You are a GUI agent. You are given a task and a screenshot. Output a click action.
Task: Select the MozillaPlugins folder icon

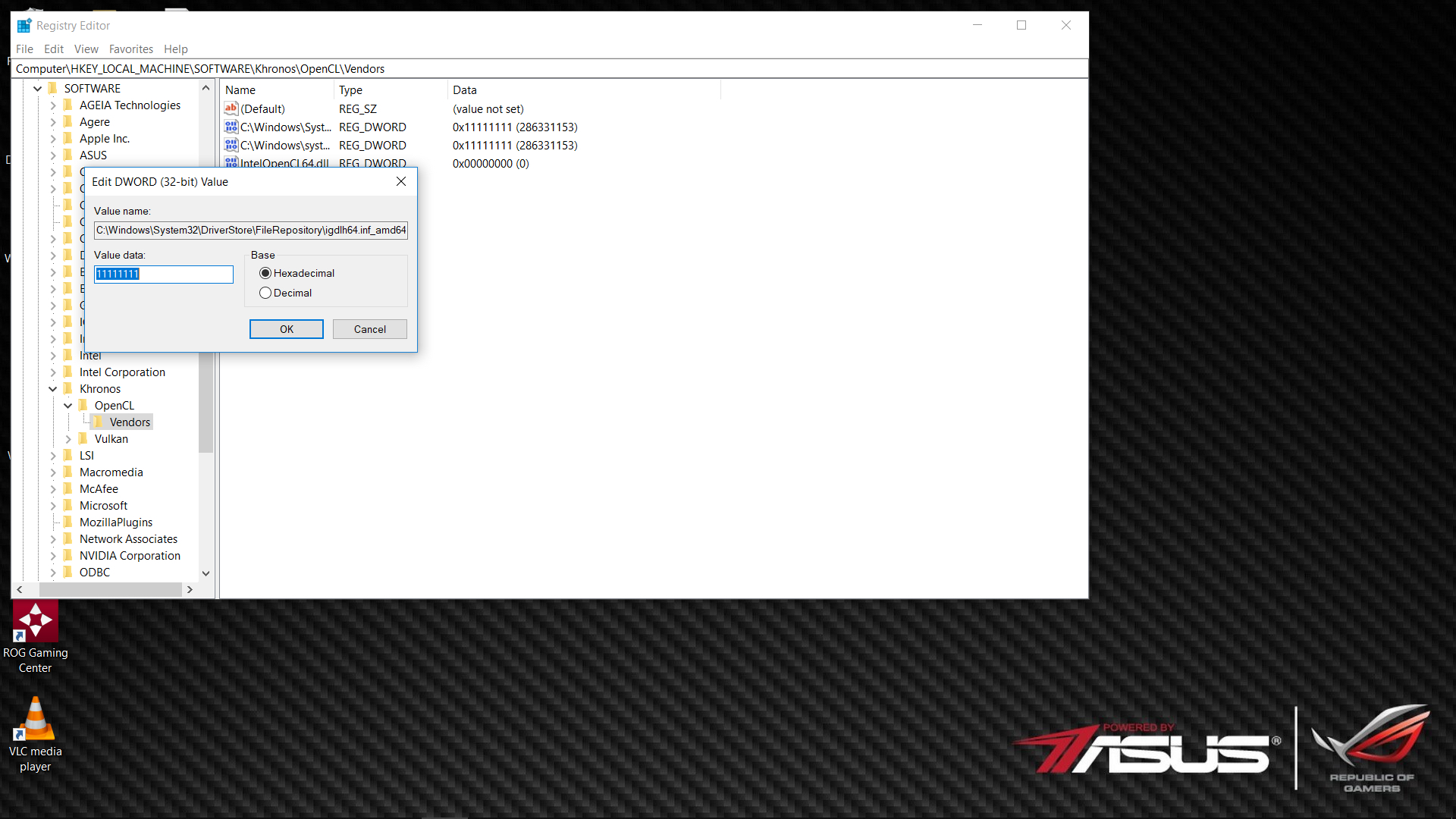68,522
